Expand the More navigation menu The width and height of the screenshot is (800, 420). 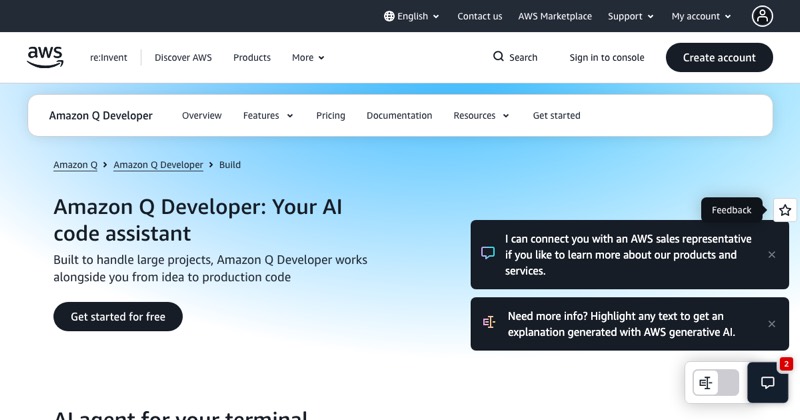[x=308, y=58]
